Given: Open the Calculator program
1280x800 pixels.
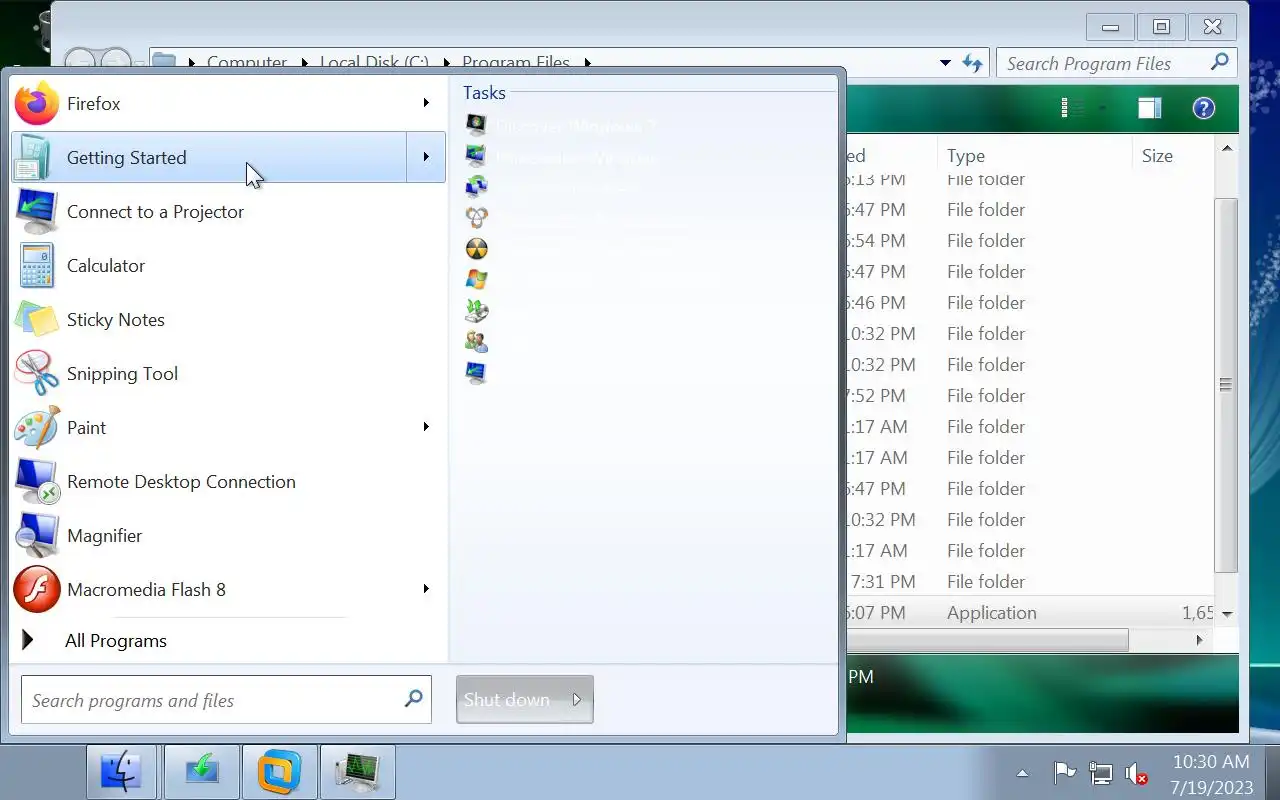Looking at the screenshot, I should pos(228,266).
